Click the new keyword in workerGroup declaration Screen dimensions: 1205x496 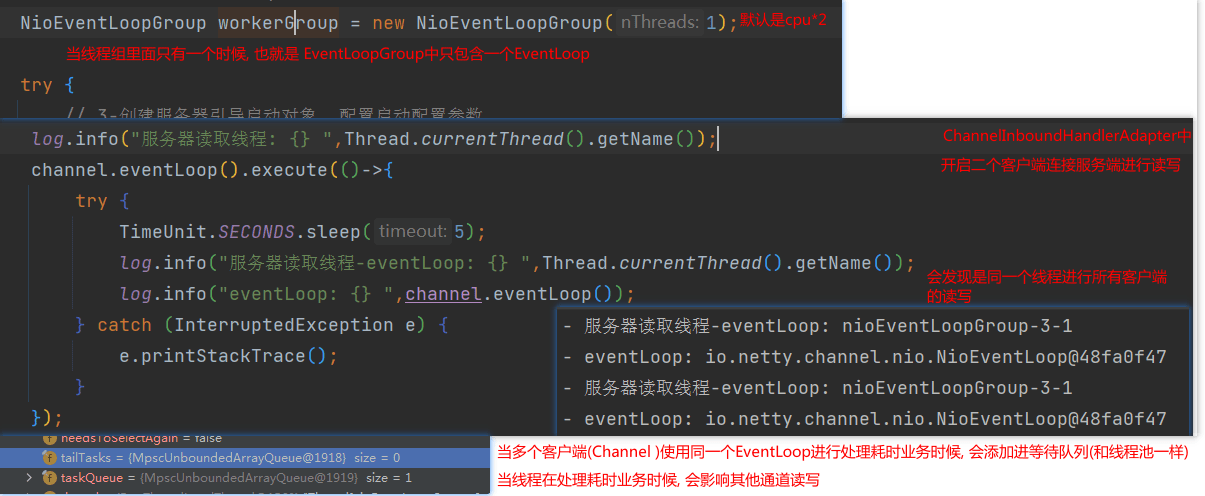click(388, 22)
